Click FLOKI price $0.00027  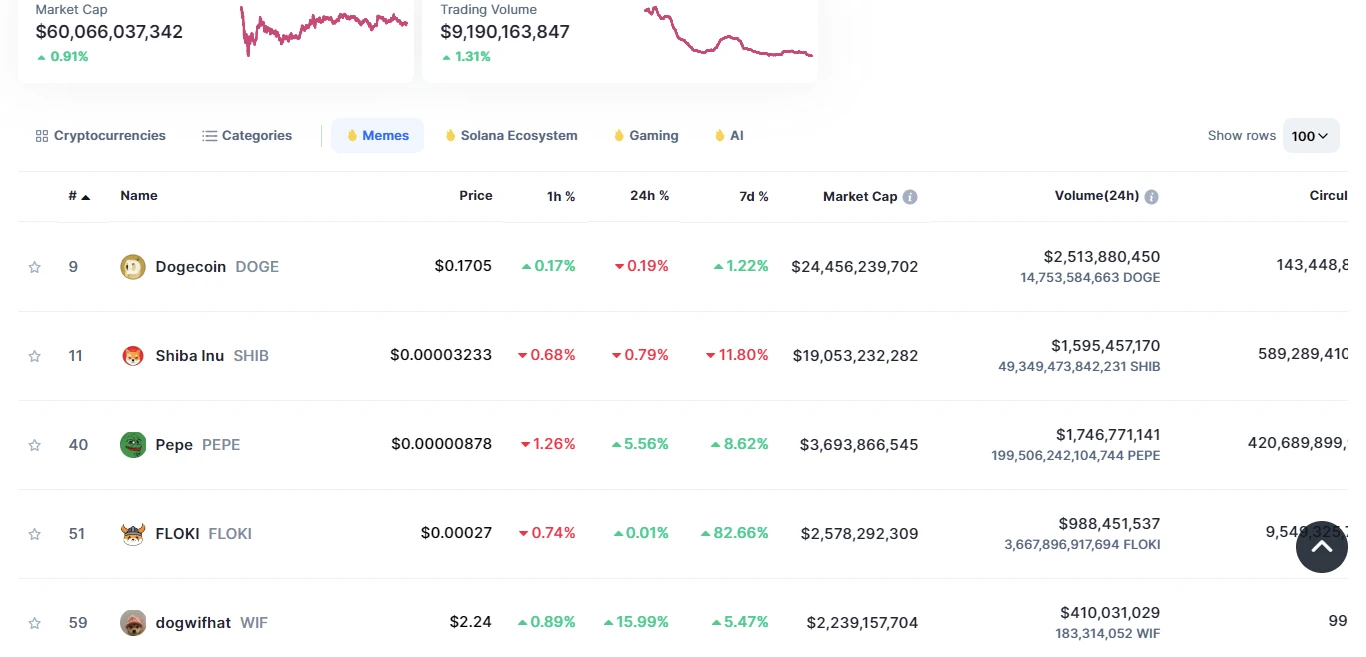pos(456,533)
